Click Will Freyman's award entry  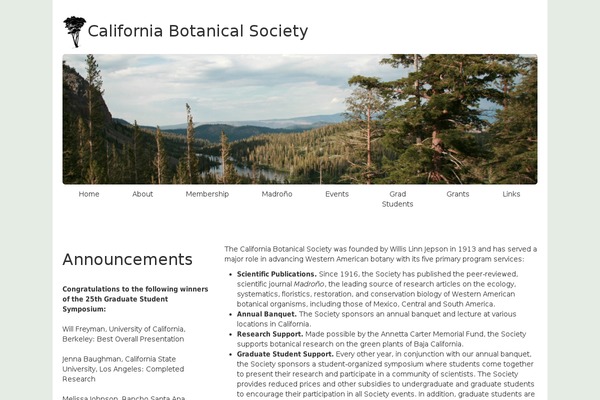[x=122, y=334]
